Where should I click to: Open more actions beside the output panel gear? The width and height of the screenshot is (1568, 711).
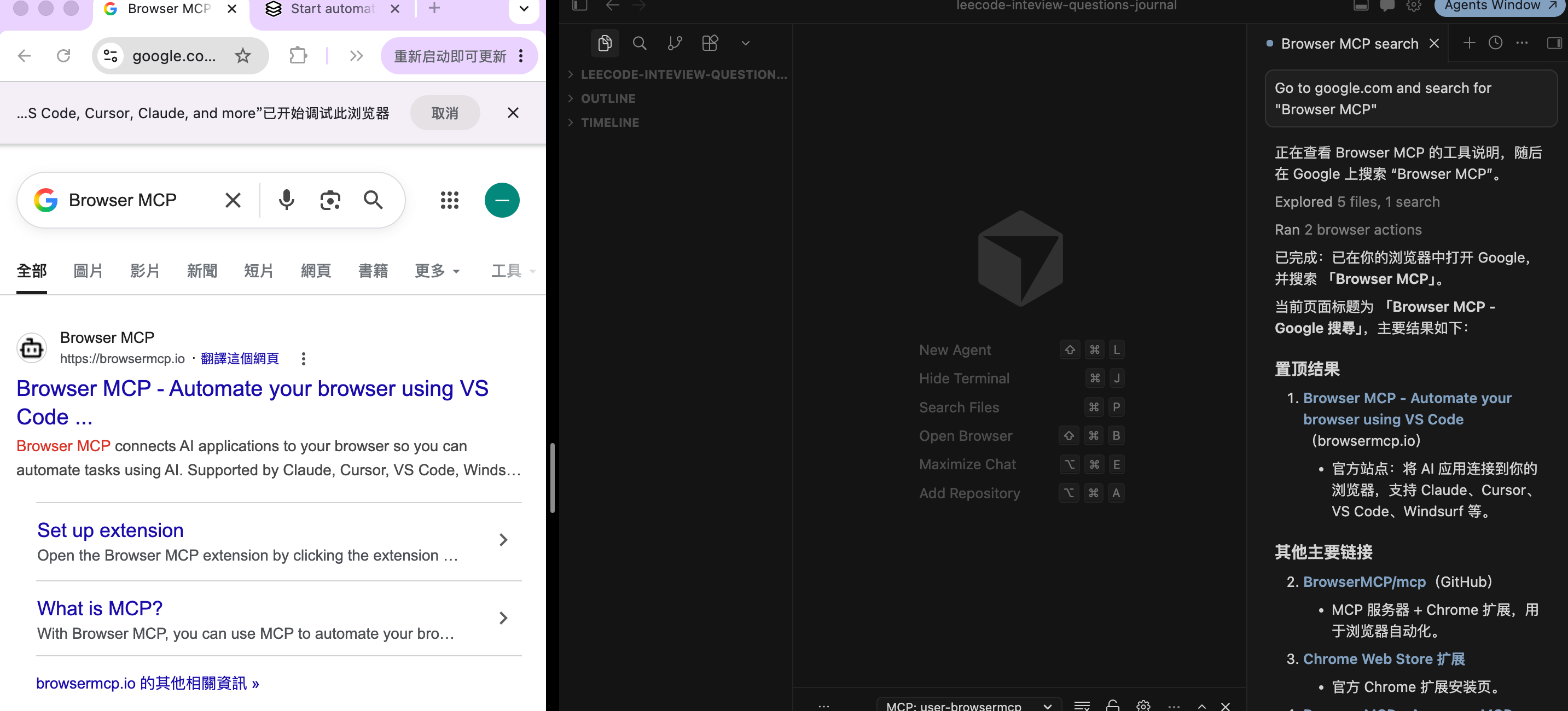[x=1174, y=706]
